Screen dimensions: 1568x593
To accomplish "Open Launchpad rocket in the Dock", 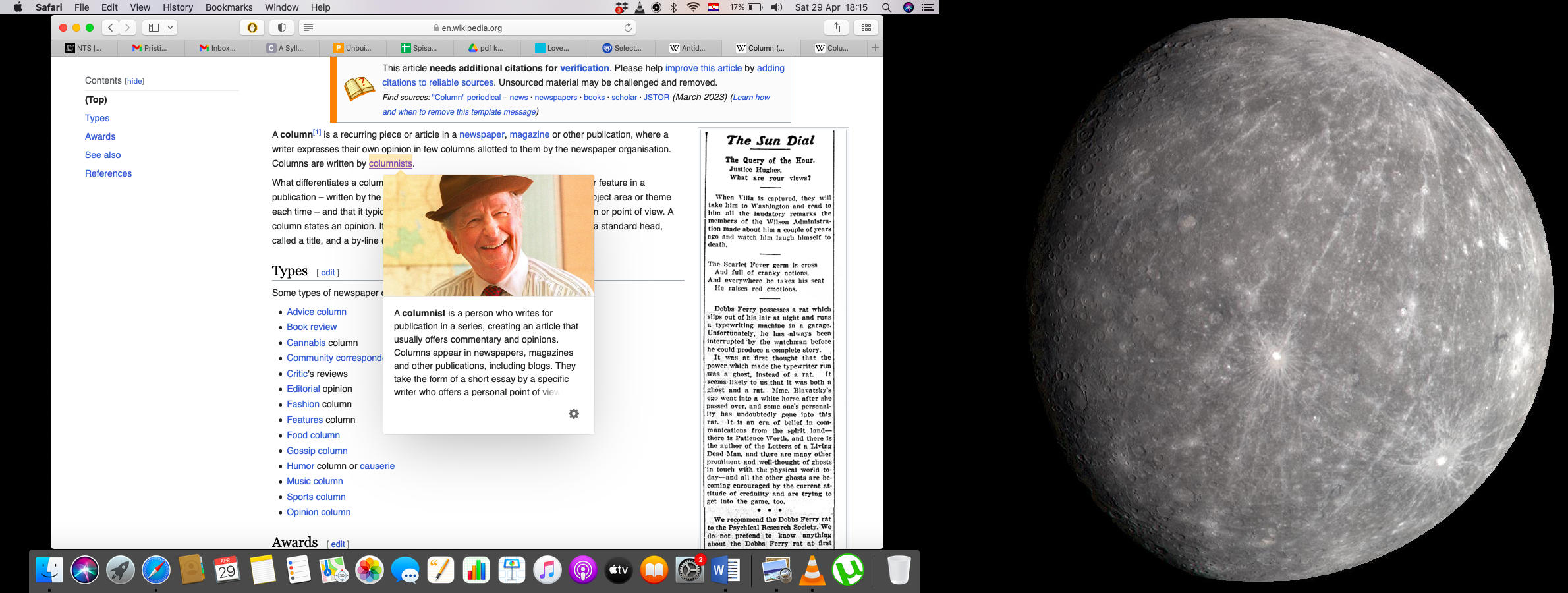I will click(121, 570).
